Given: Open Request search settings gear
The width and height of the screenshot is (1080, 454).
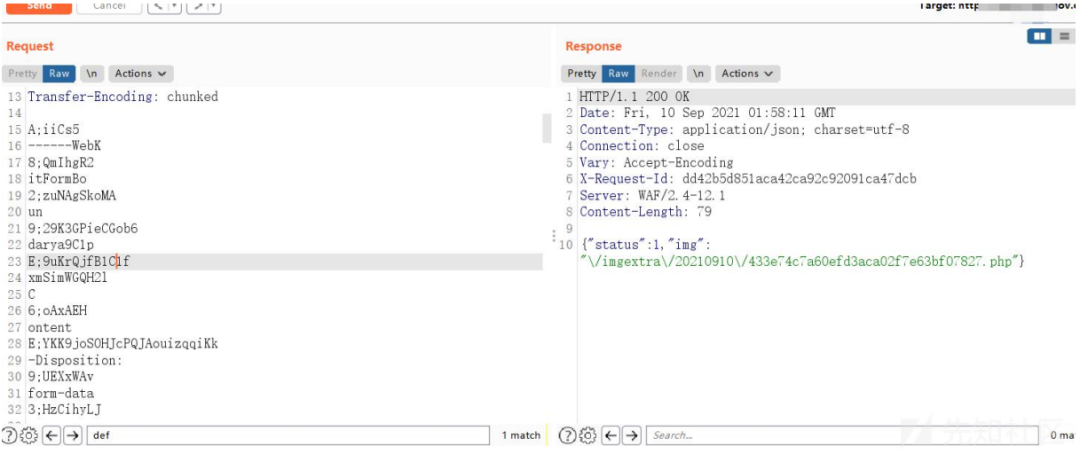Looking at the screenshot, I should point(28,435).
